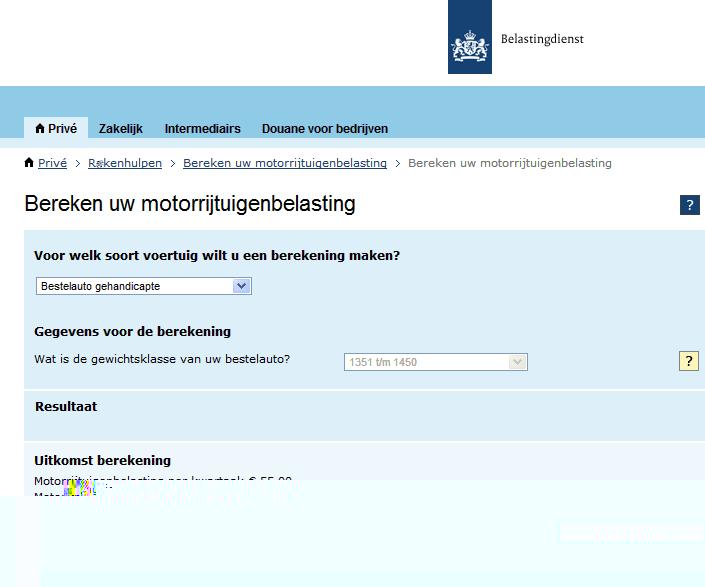This screenshot has height=587, width=705.
Task: Click the question about voertuig soort
Action: pyautogui.click(x=217, y=255)
